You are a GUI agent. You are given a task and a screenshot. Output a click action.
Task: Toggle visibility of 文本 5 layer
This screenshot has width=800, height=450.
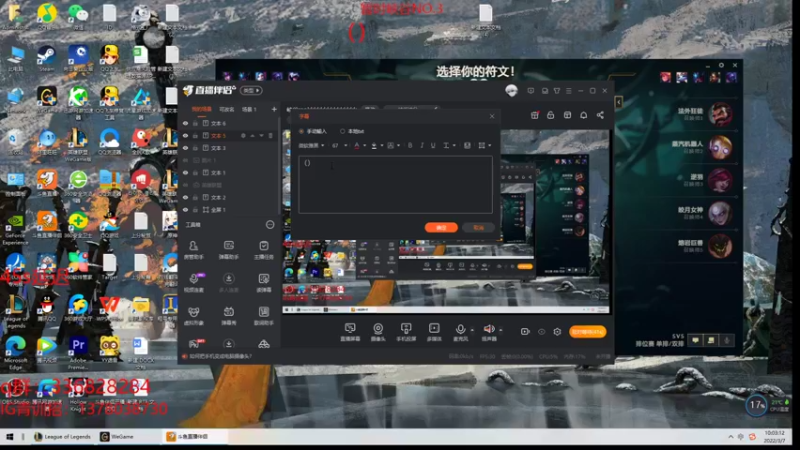pyautogui.click(x=185, y=136)
